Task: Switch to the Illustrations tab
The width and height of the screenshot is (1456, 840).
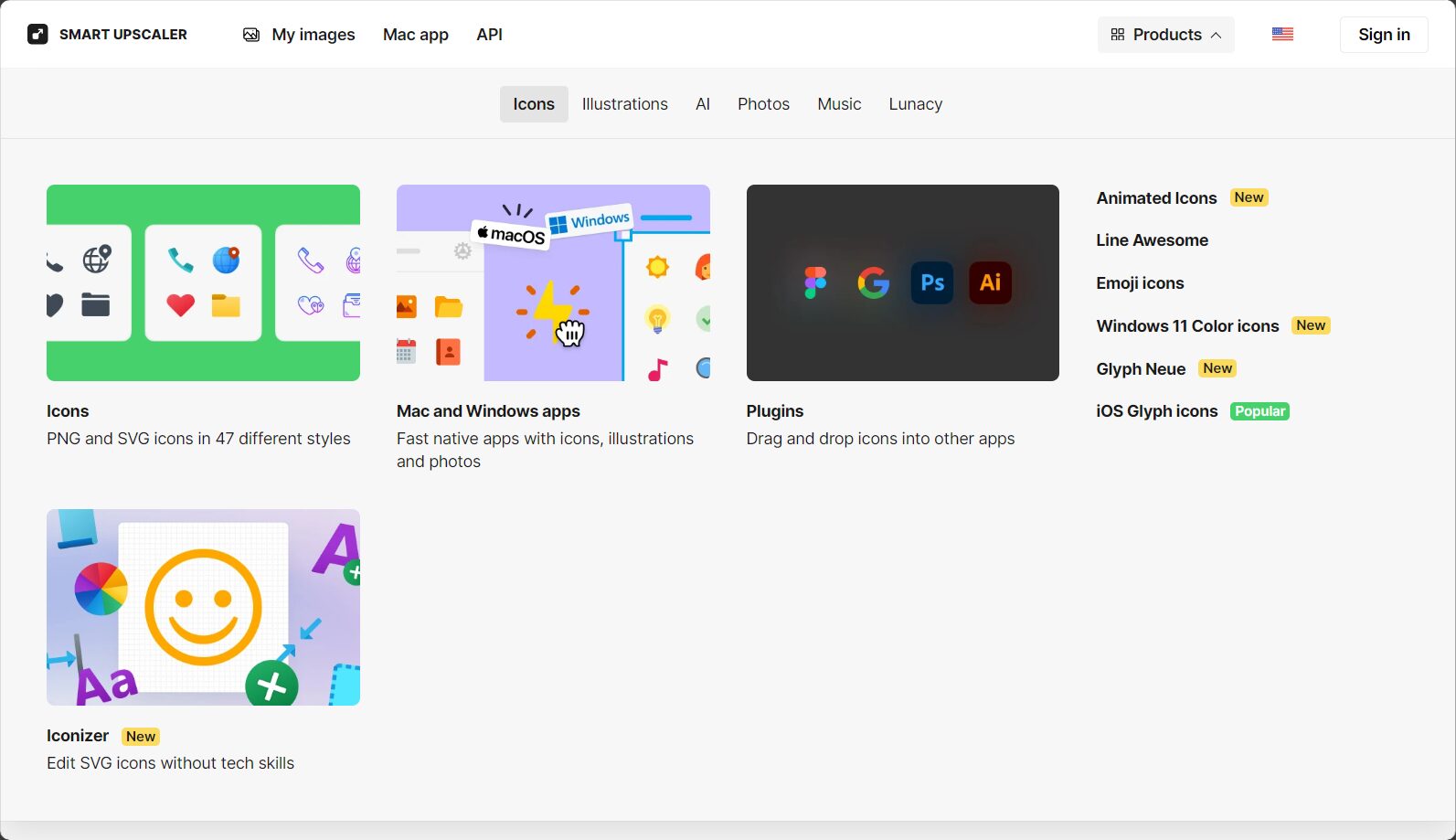Action: point(625,104)
